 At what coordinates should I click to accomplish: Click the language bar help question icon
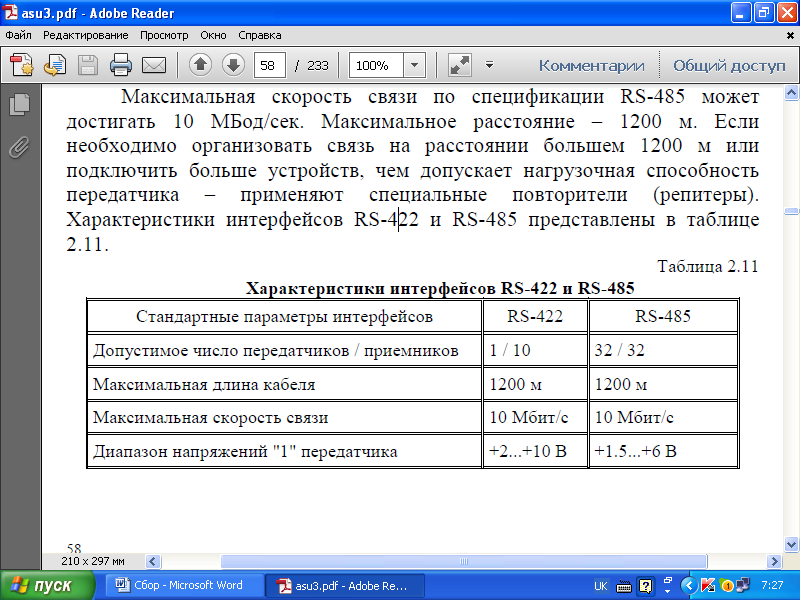point(645,586)
